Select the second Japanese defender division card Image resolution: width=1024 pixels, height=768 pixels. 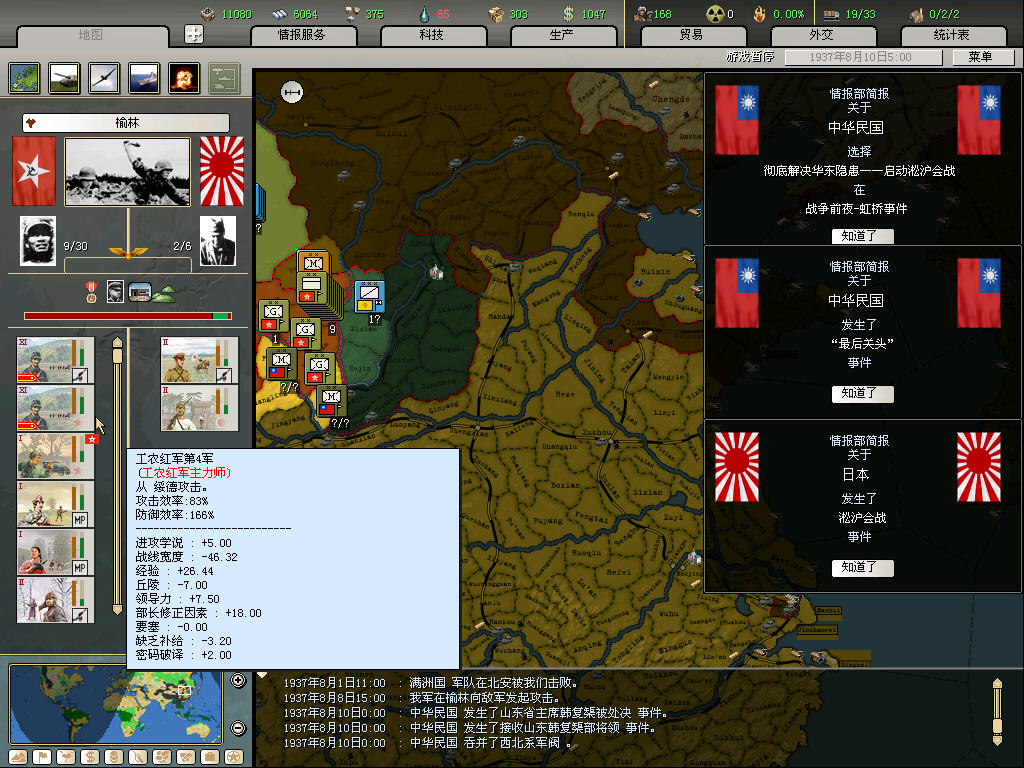pos(200,408)
